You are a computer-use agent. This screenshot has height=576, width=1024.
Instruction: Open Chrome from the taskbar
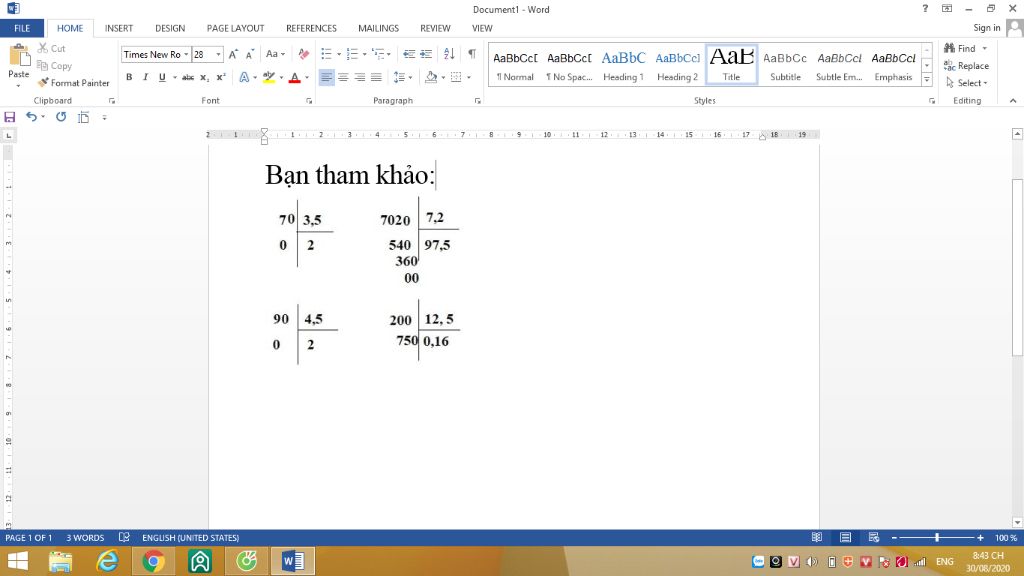coord(153,561)
